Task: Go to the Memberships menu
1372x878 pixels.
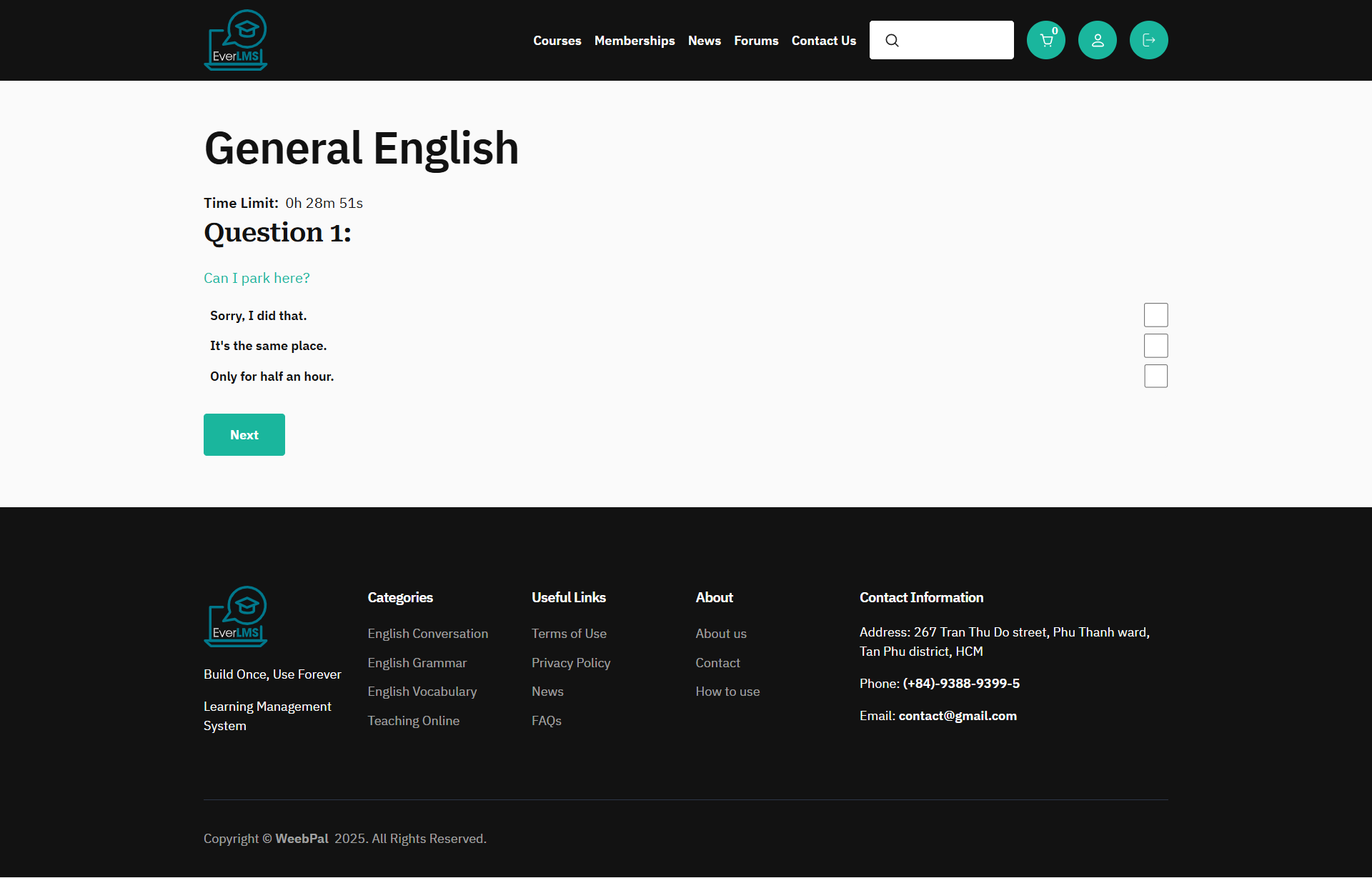Action: (x=634, y=41)
